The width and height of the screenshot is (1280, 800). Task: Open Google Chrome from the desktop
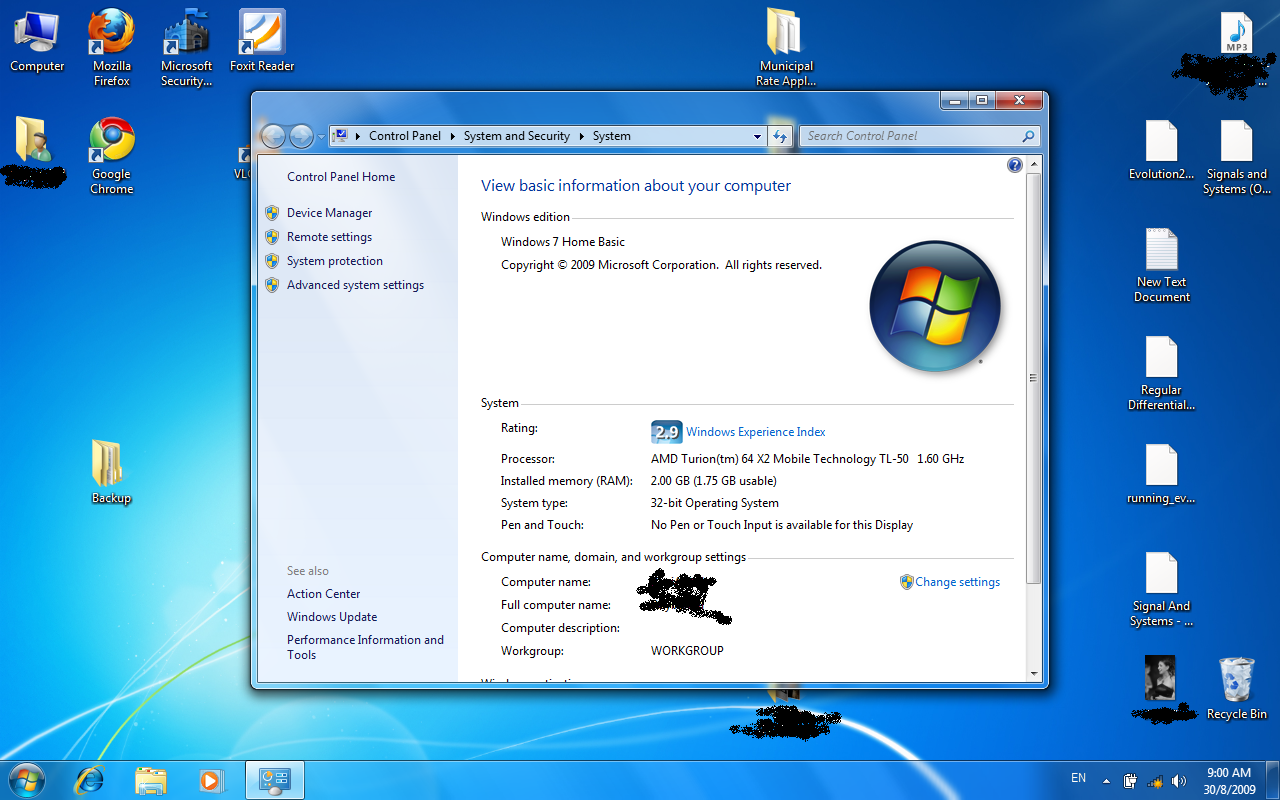coord(110,140)
